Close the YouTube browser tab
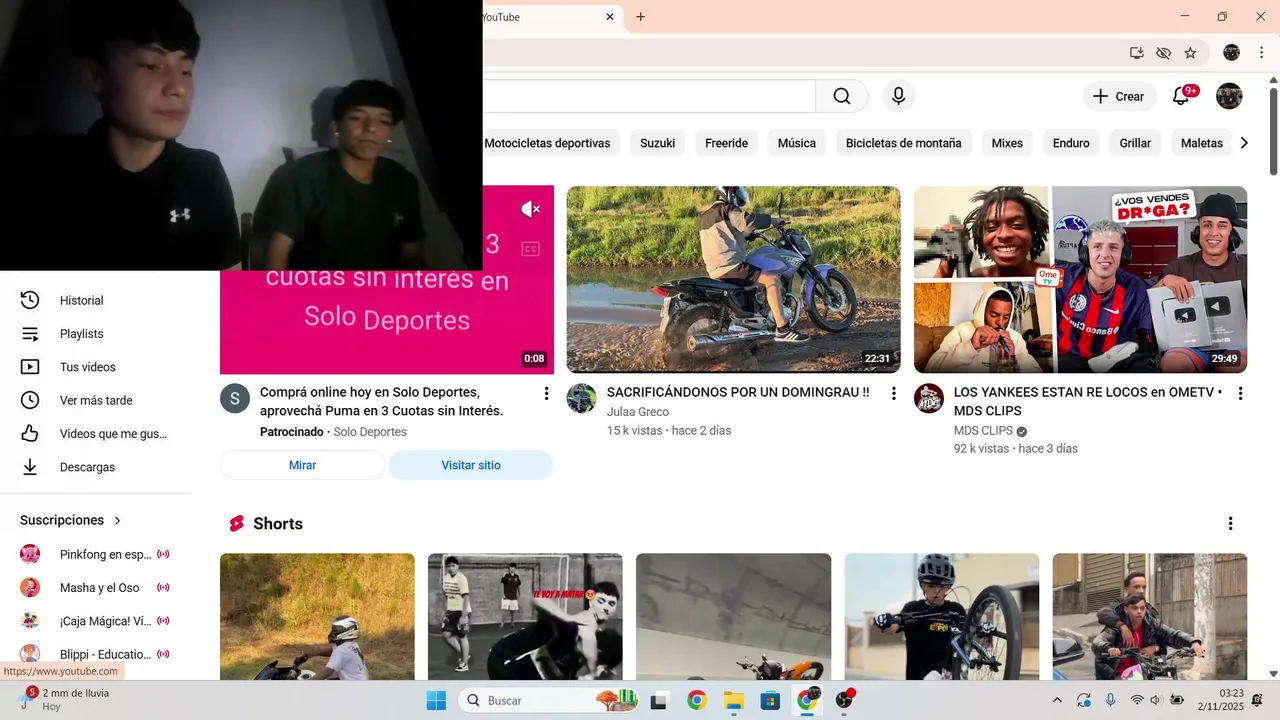1280x720 pixels. click(610, 17)
